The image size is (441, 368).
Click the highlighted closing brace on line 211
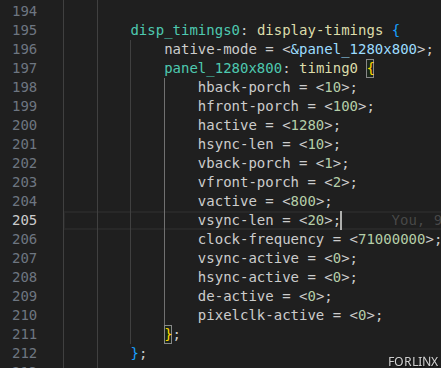coord(168,335)
